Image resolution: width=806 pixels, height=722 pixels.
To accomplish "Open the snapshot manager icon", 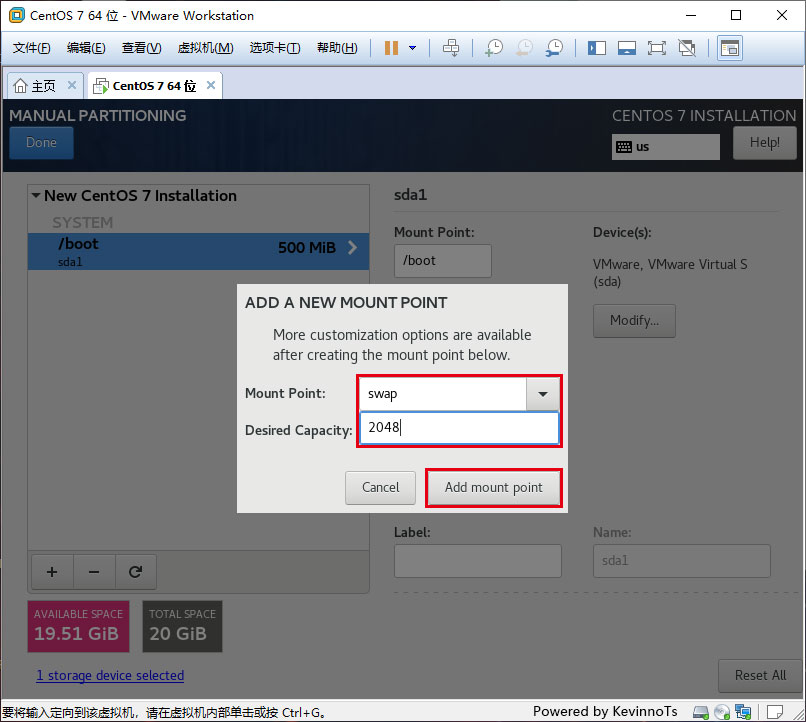I will tap(554, 48).
